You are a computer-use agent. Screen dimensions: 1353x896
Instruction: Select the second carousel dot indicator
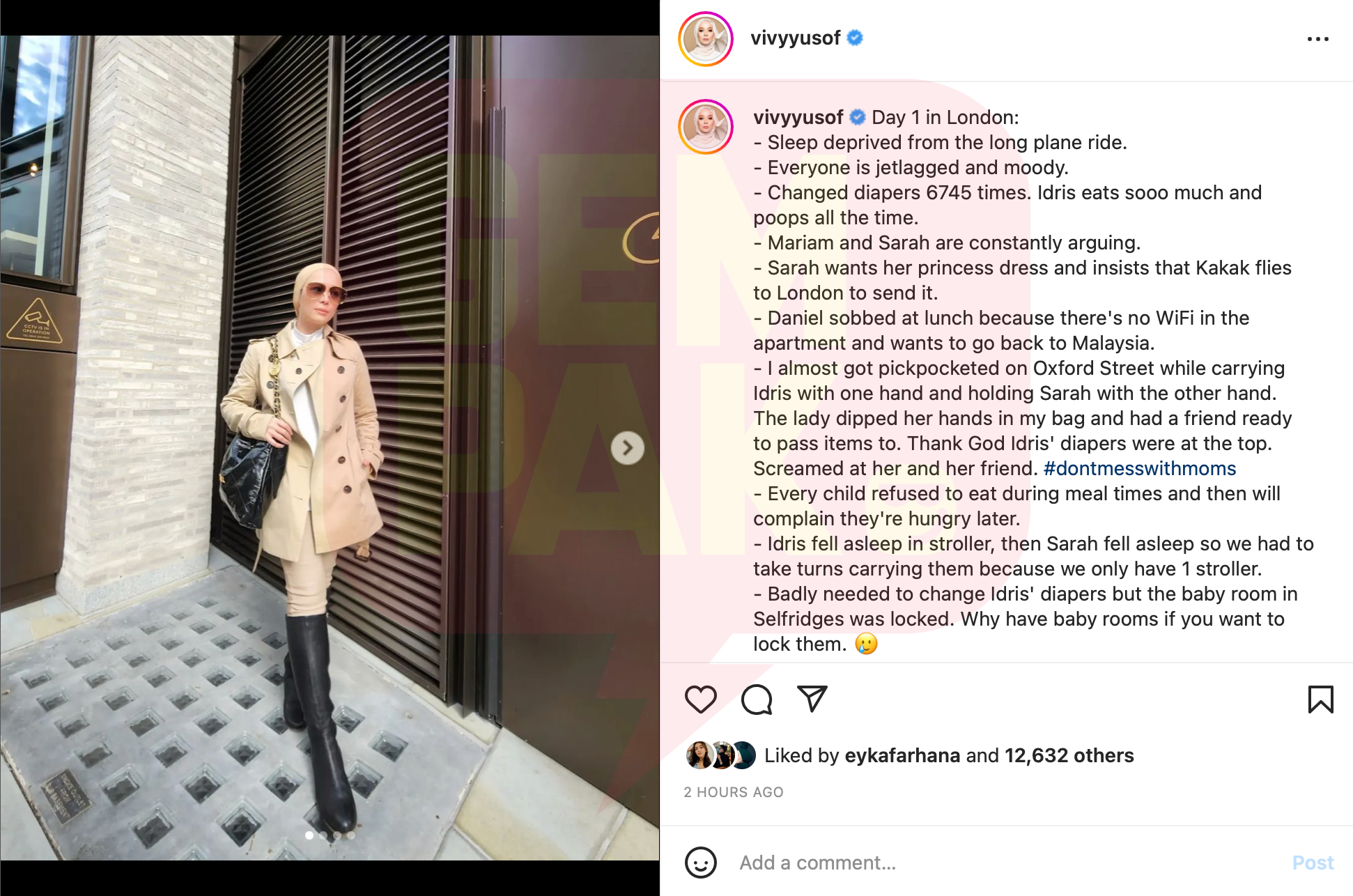pos(323,835)
